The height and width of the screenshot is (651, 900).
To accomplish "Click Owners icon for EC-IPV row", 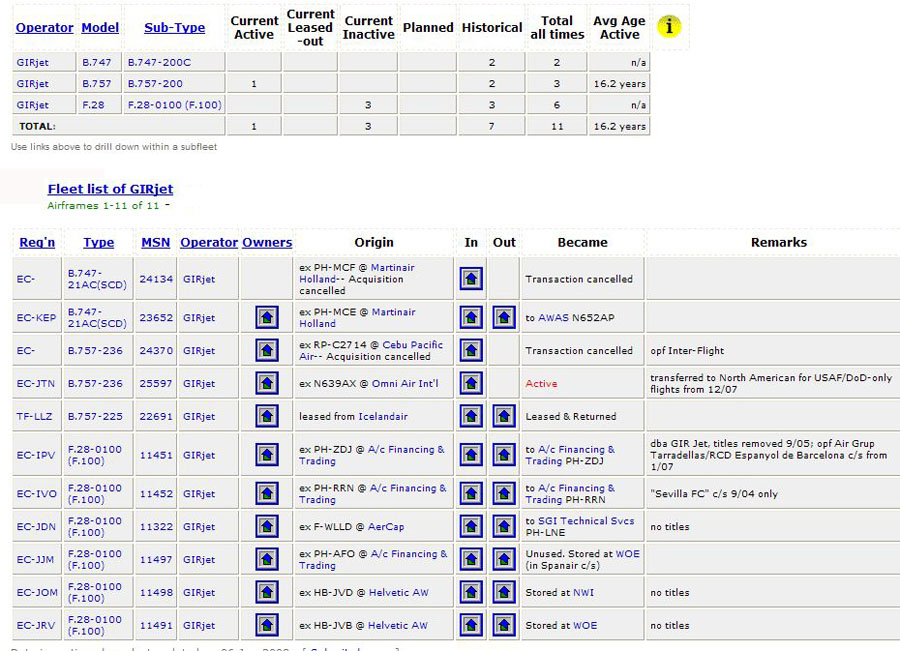I will click(x=266, y=455).
